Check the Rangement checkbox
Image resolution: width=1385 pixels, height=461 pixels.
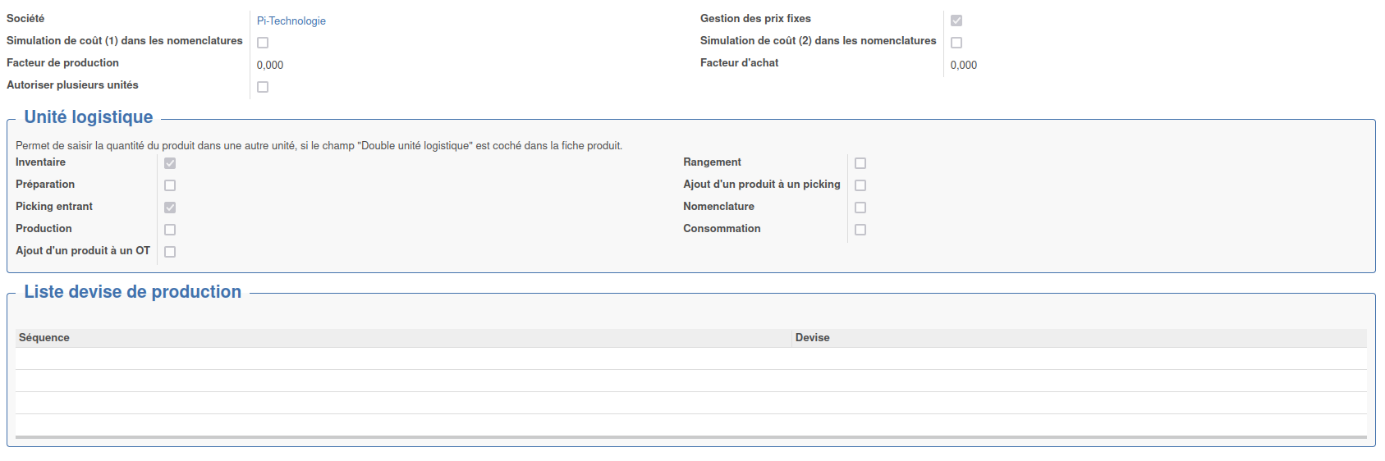click(860, 163)
